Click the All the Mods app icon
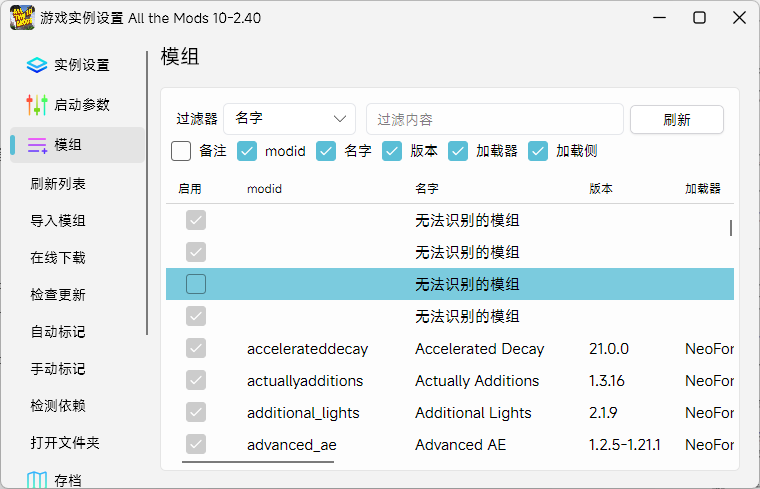This screenshot has width=760, height=489. point(22,17)
